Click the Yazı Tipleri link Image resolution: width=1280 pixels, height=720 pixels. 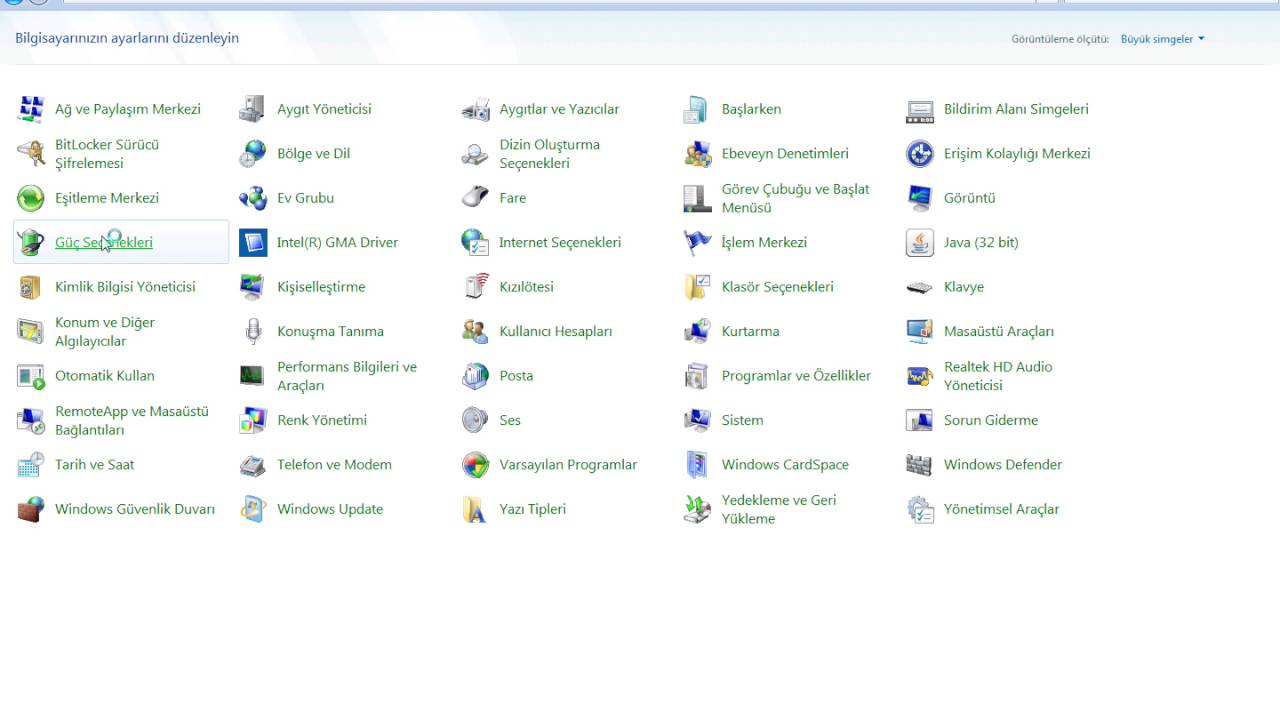(x=533, y=509)
